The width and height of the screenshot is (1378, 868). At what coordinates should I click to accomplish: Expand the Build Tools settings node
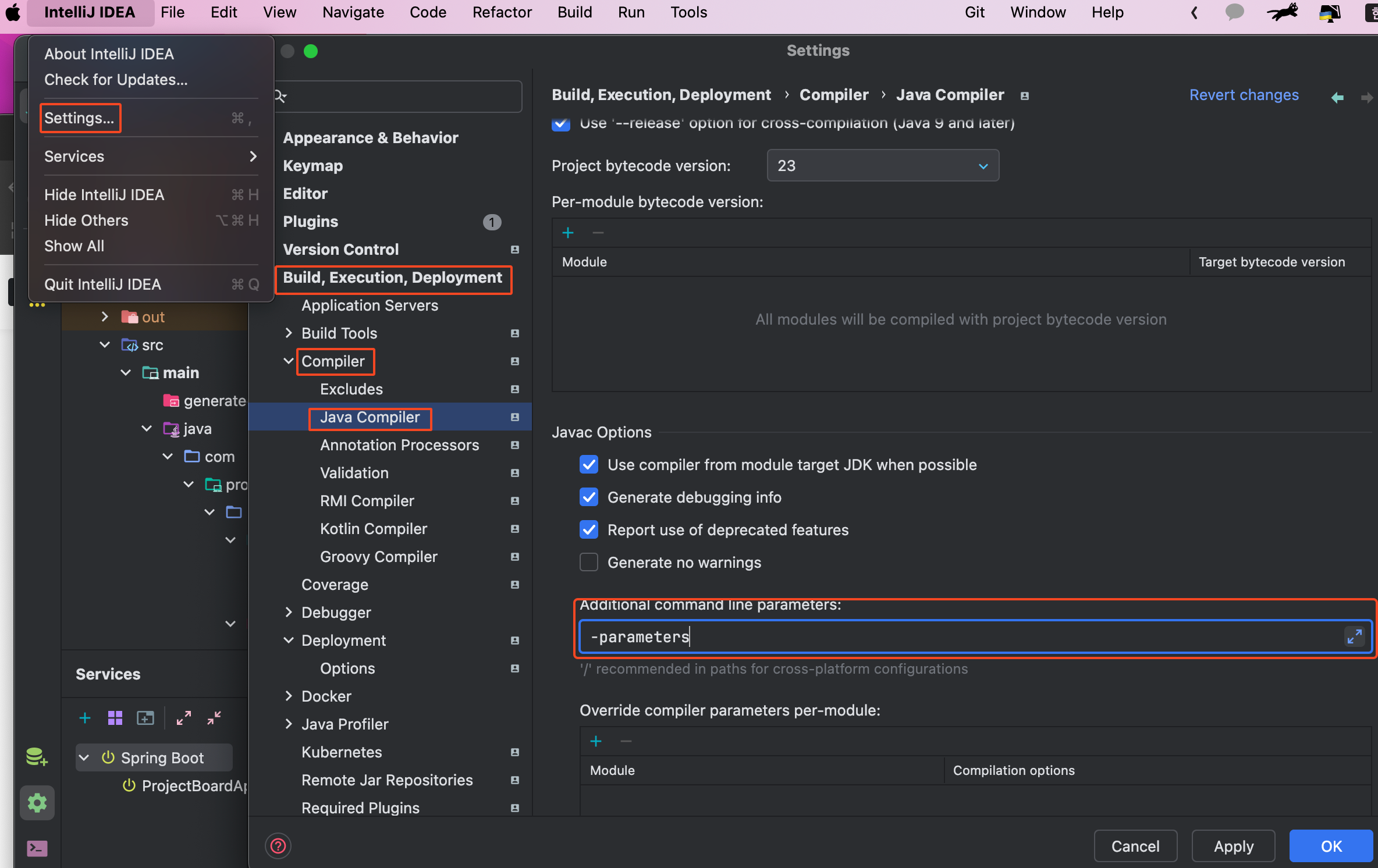point(289,333)
